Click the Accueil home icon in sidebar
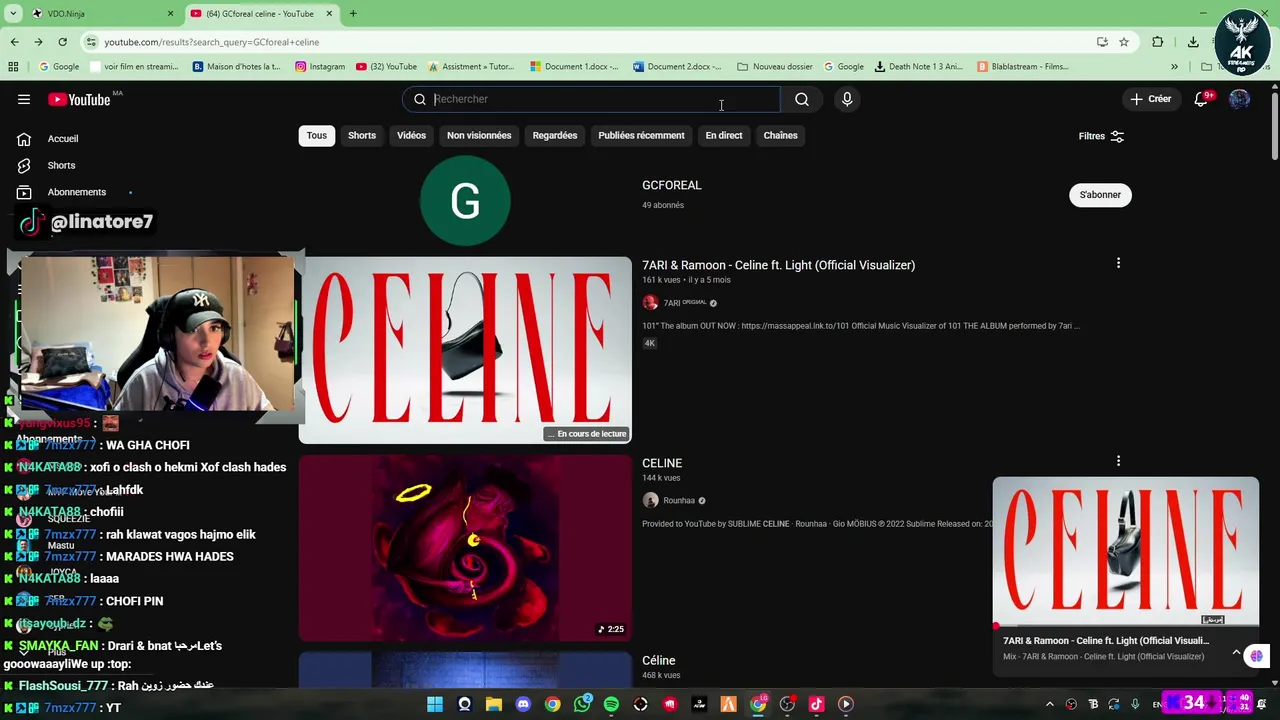The image size is (1280, 720). tap(24, 139)
